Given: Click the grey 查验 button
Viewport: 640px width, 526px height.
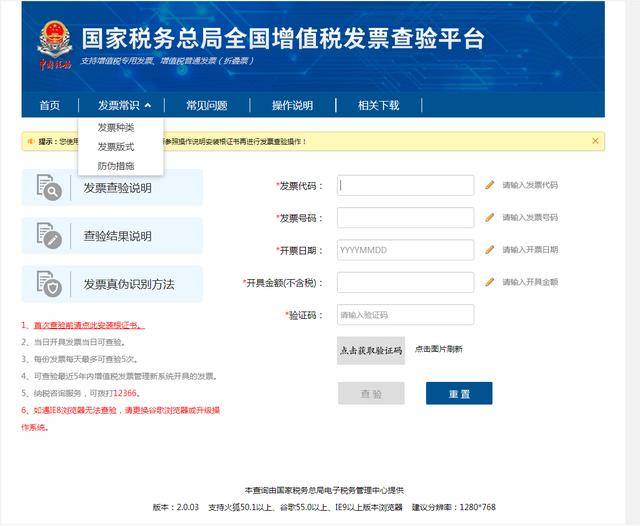Looking at the screenshot, I should [x=371, y=393].
